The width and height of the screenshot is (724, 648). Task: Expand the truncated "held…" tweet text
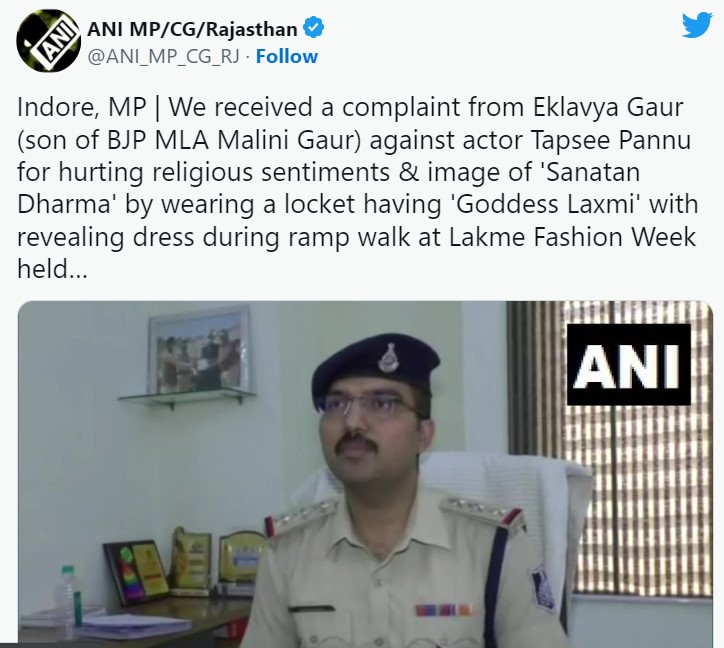[x=52, y=268]
